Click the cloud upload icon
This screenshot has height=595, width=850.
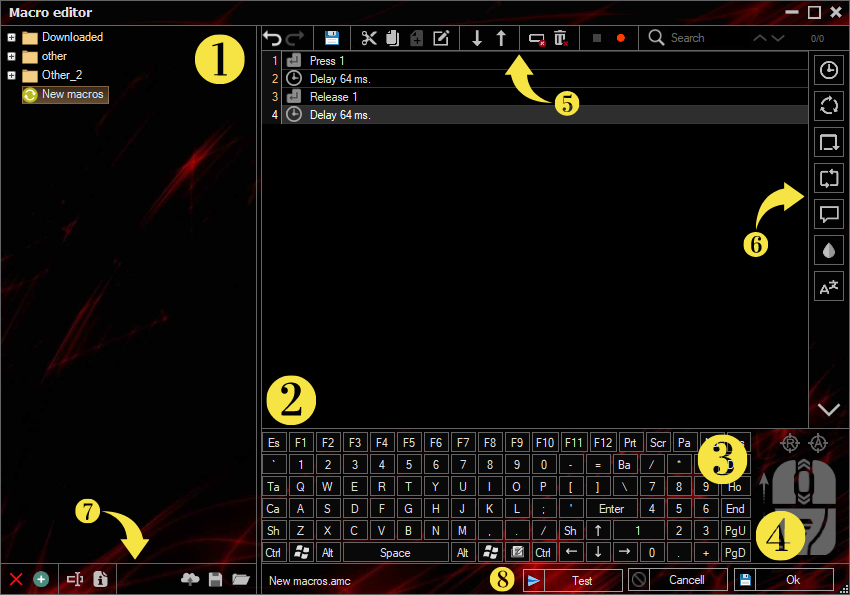[190, 579]
